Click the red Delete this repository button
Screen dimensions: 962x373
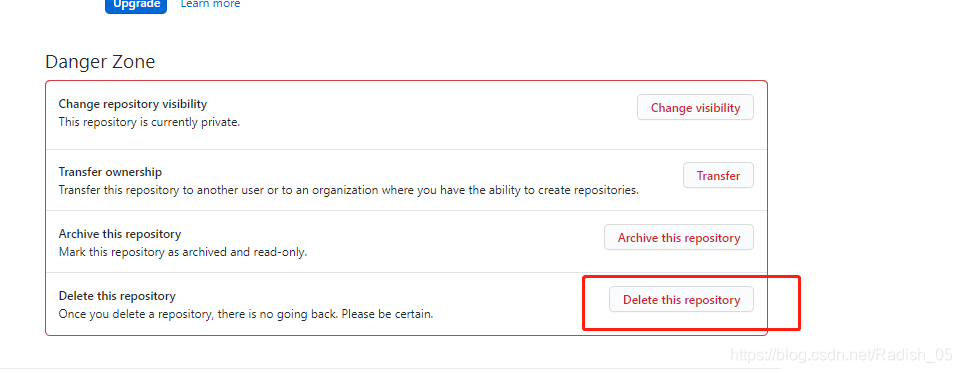[681, 299]
